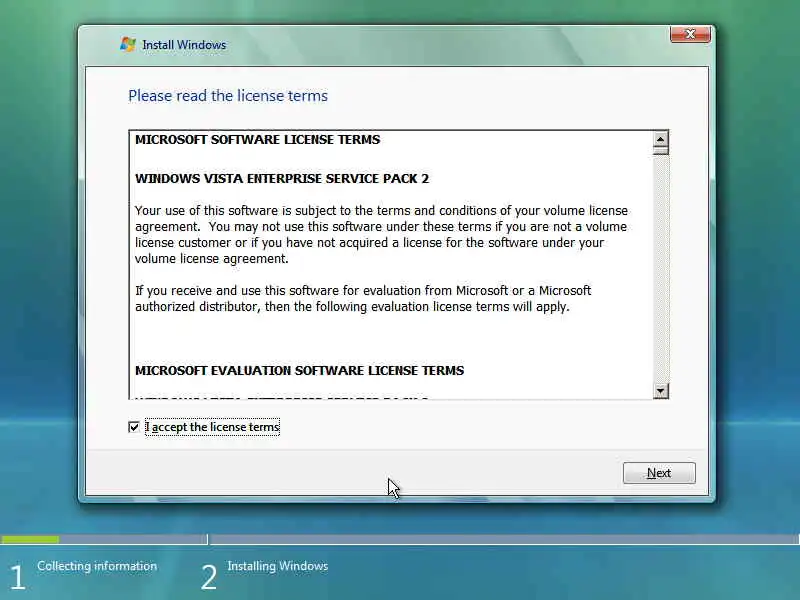This screenshot has height=600, width=800.
Task: Click the 'Installing Windows' step label
Action: tap(278, 566)
